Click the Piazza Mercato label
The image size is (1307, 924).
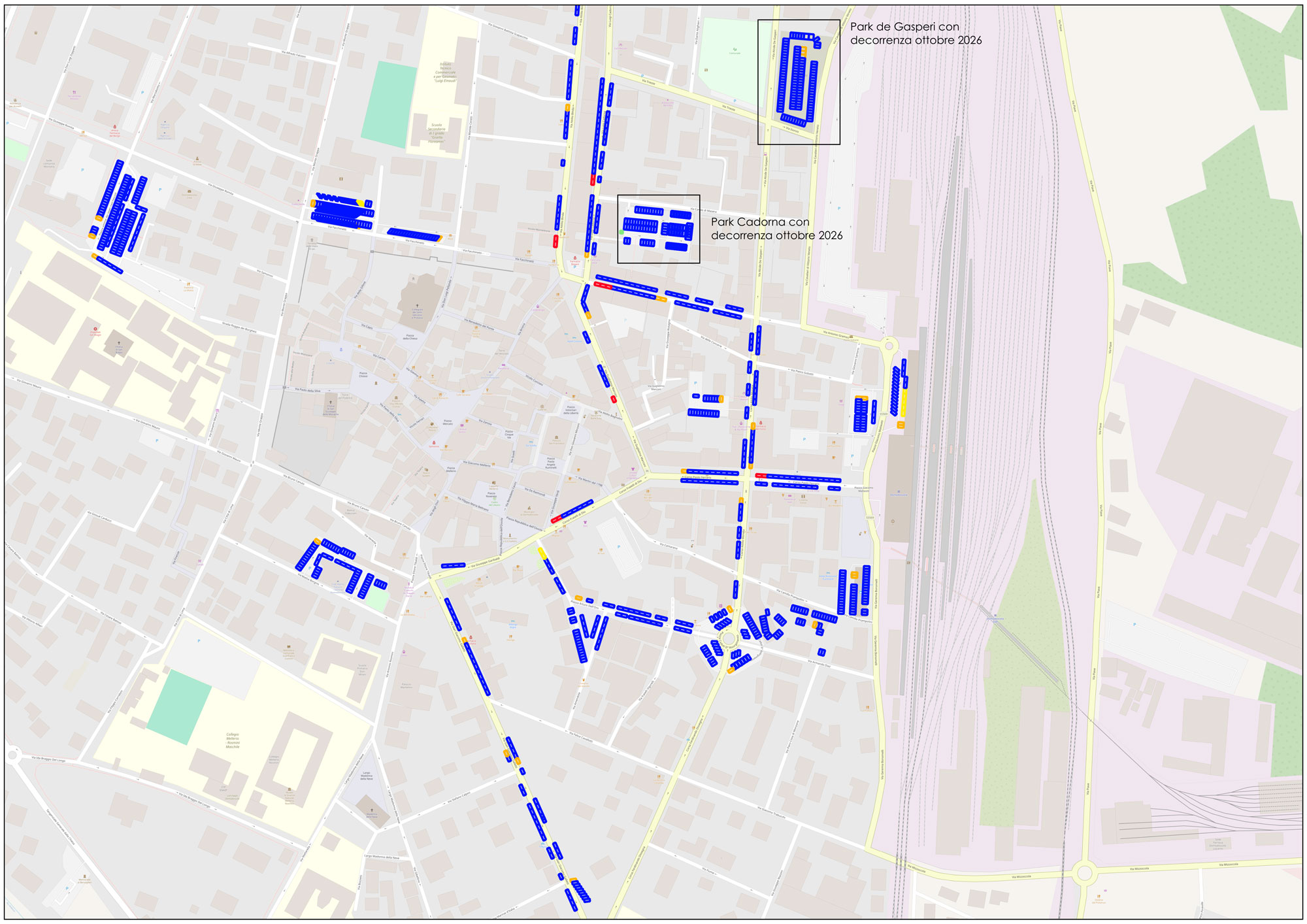click(x=448, y=423)
